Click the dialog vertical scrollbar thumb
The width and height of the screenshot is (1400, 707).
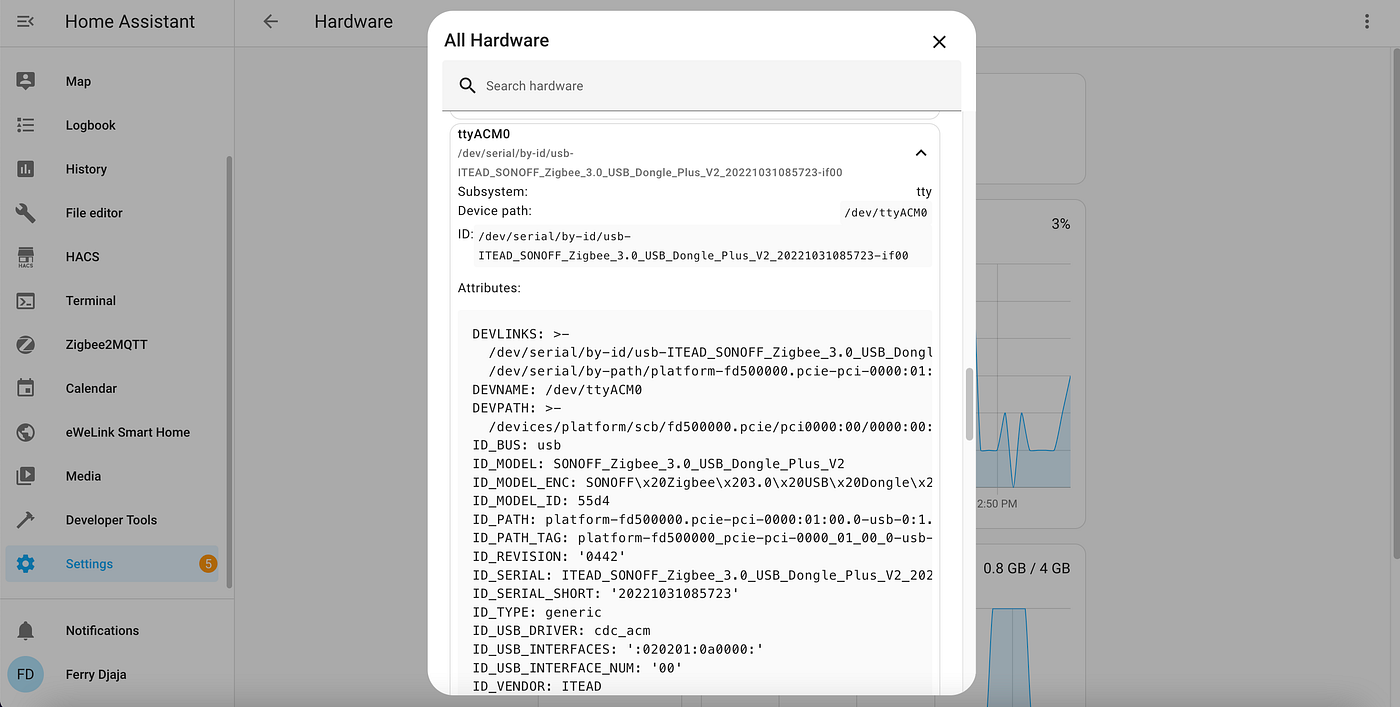pyautogui.click(x=968, y=404)
